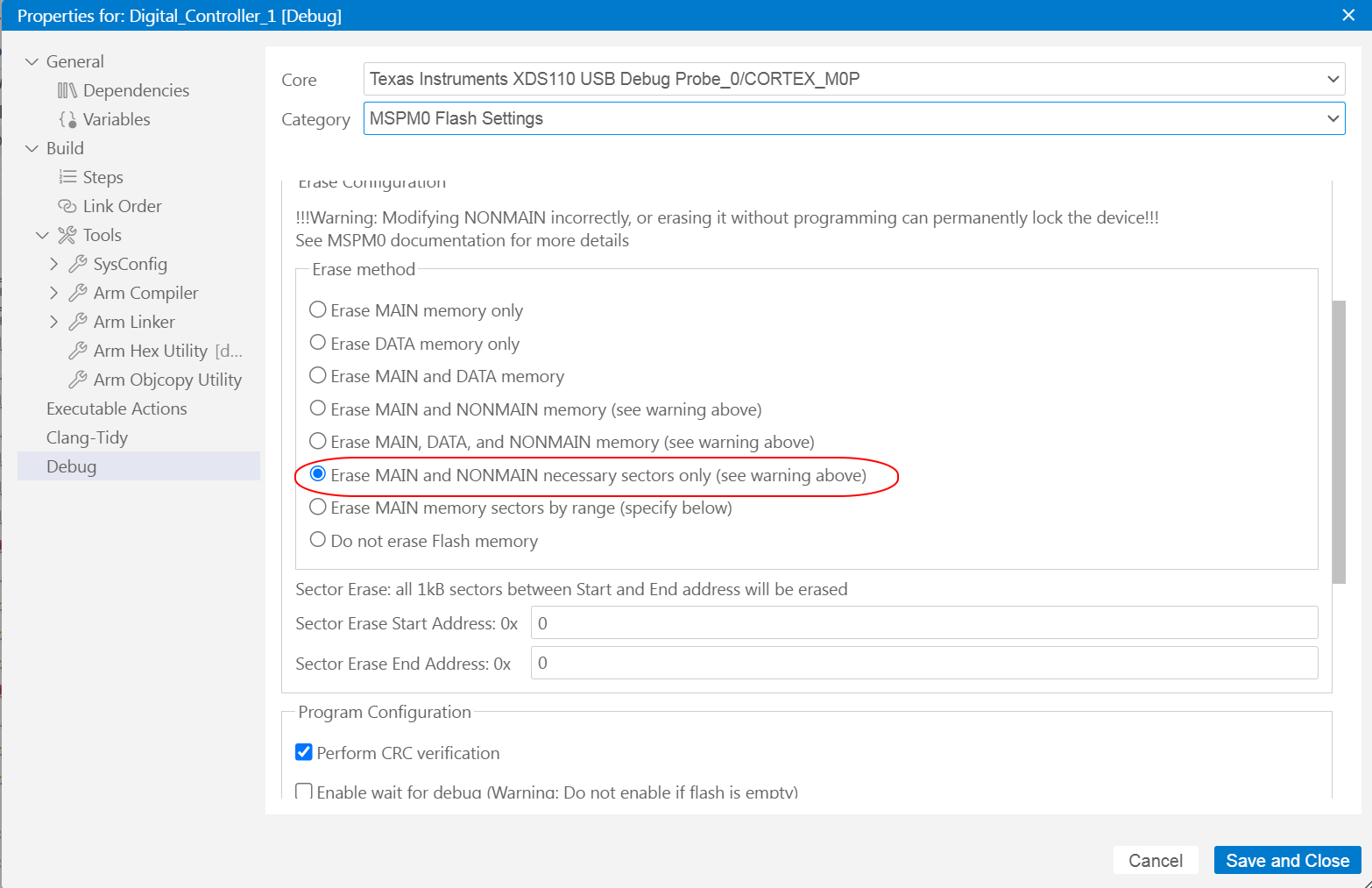Open the Core debug probe dropdown
Screen dimensions: 1372x888
[1331, 78]
